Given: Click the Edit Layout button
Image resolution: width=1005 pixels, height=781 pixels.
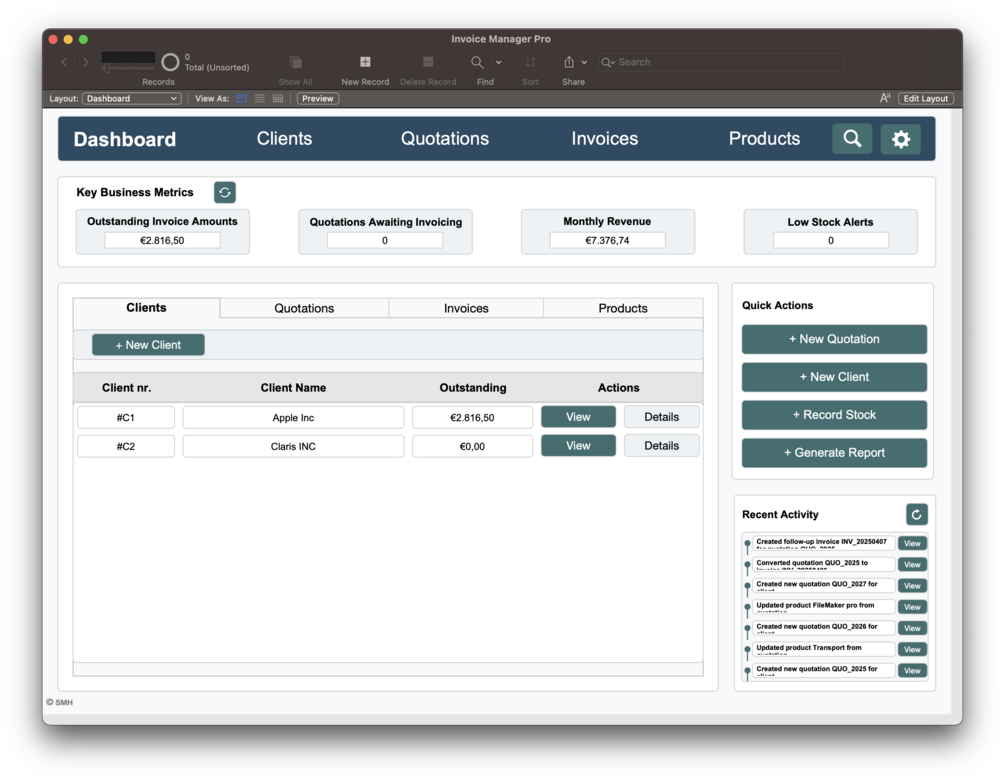Looking at the screenshot, I should coord(926,99).
